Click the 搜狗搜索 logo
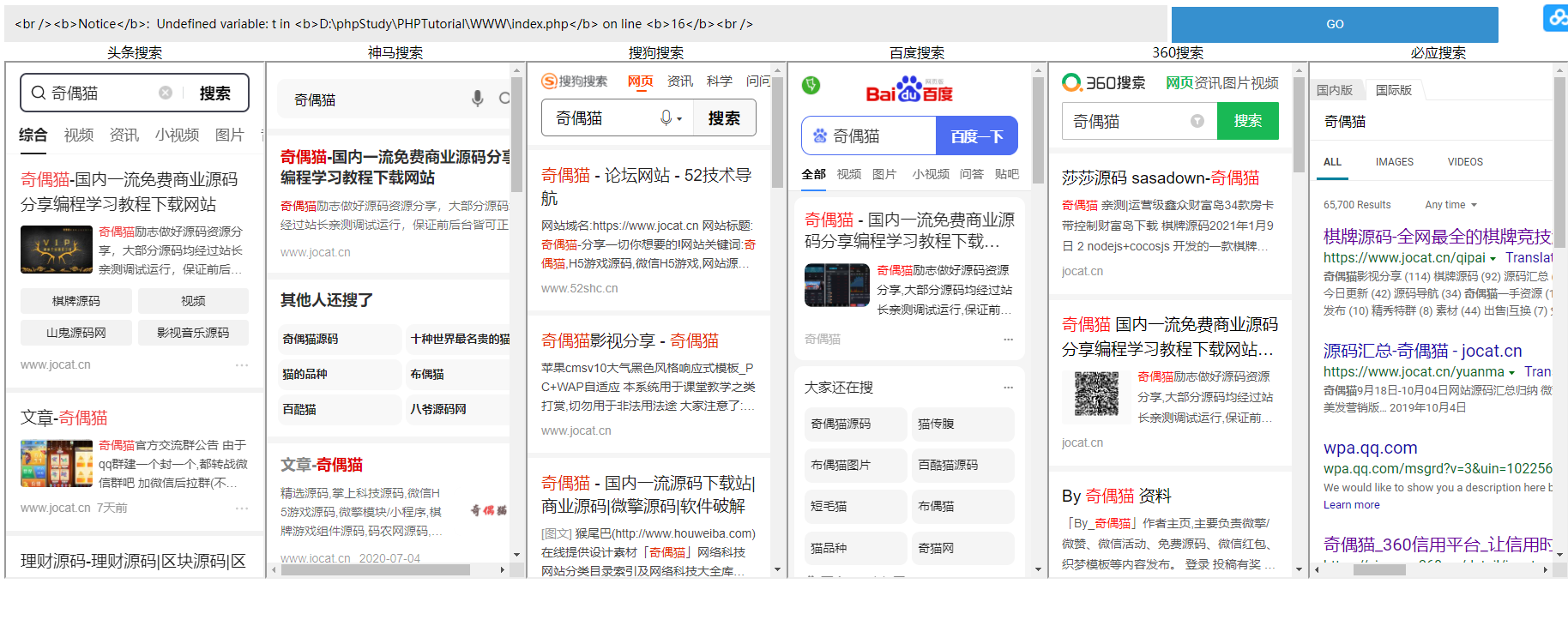The image size is (1568, 644). click(x=575, y=81)
